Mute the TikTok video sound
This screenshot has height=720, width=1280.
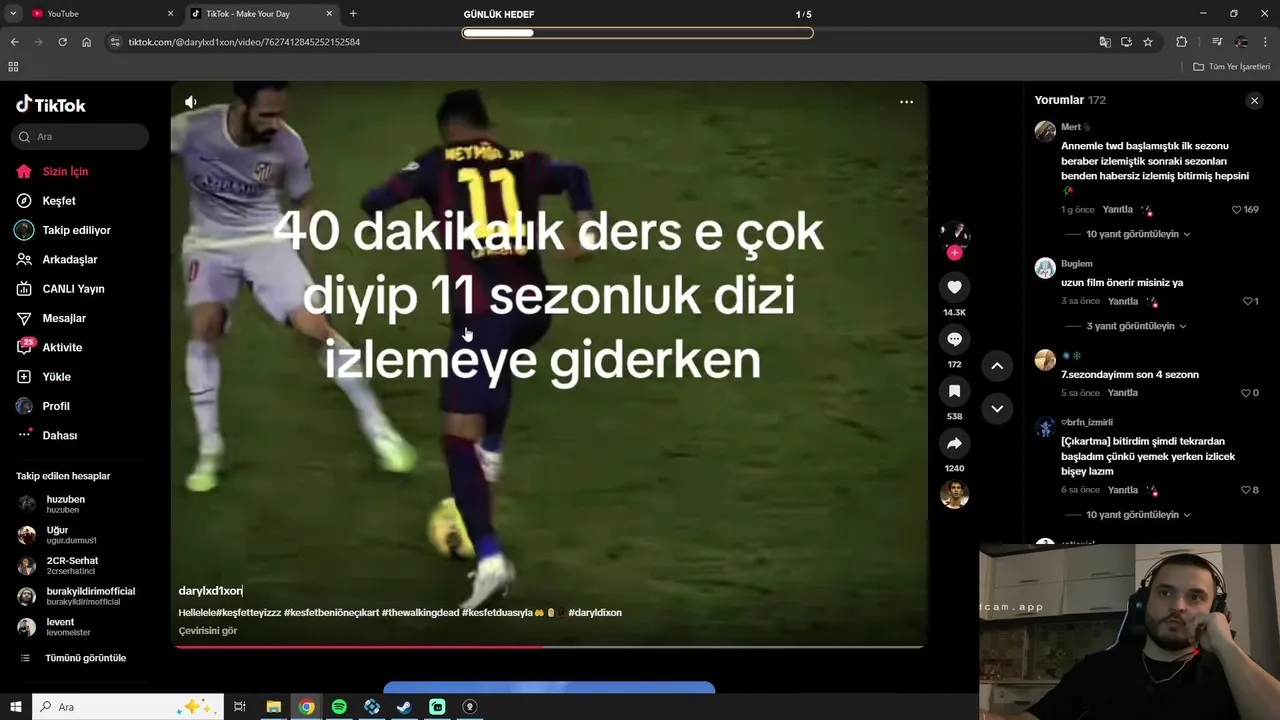coord(191,102)
